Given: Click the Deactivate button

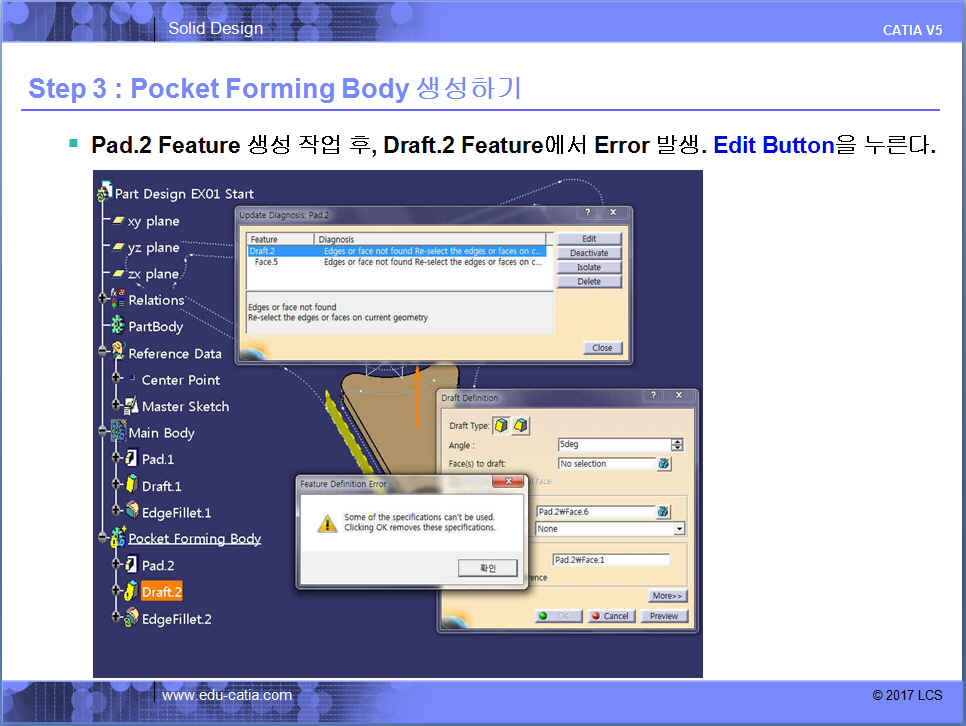Looking at the screenshot, I should click(x=589, y=253).
